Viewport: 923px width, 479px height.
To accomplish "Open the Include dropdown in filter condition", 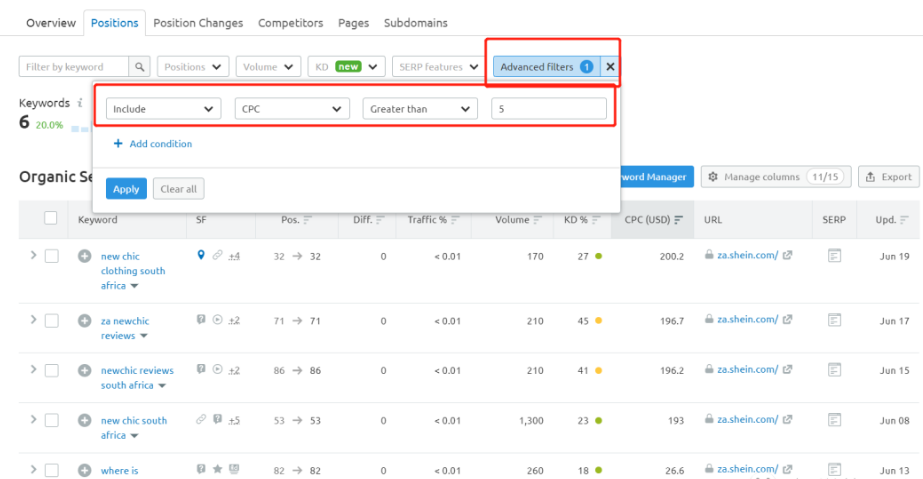I will 164,109.
